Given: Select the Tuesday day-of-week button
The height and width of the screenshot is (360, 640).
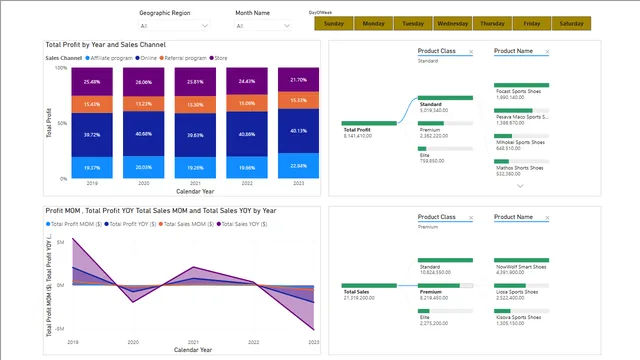Looking at the screenshot, I should [x=413, y=24].
